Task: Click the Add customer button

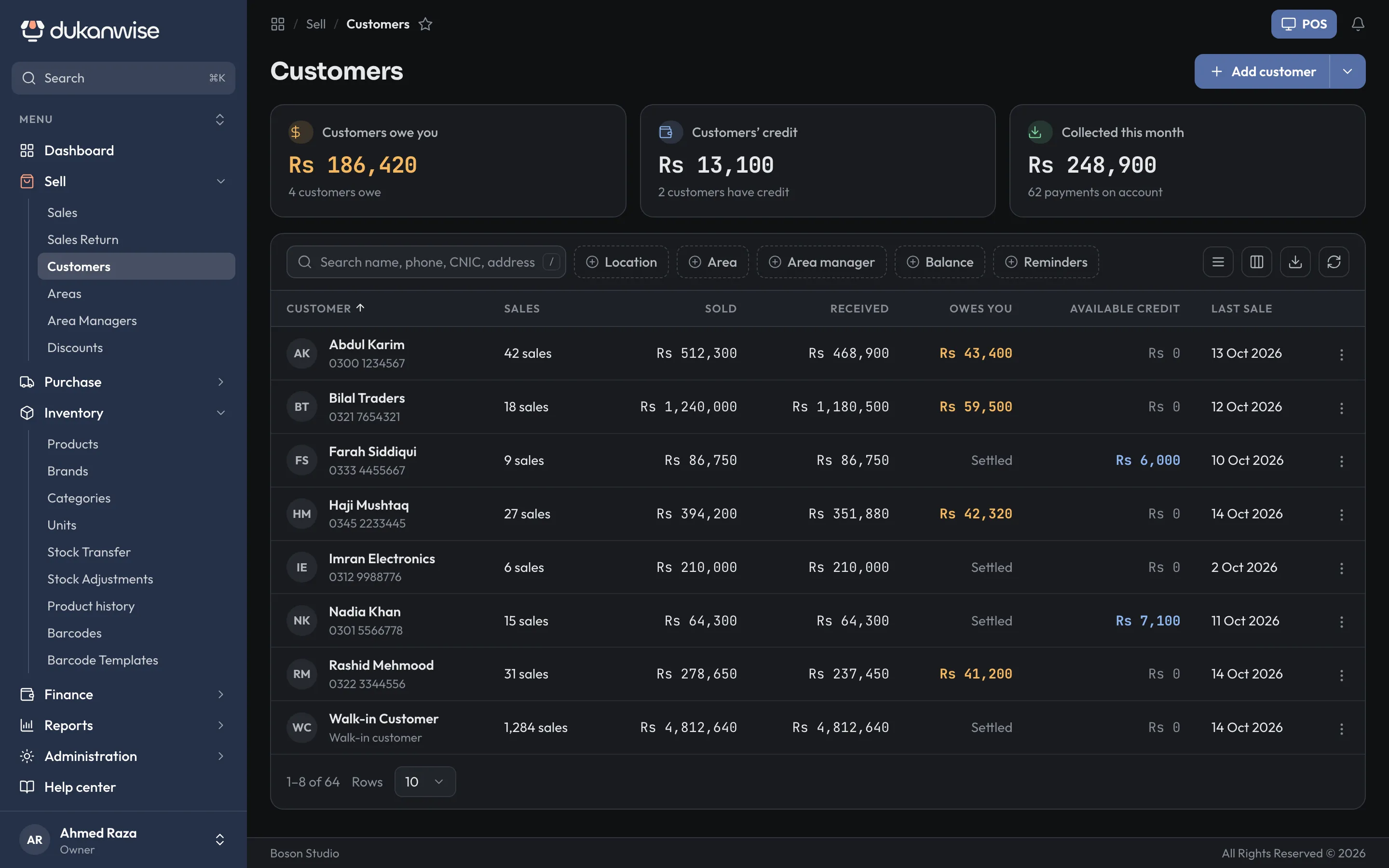Action: click(x=1262, y=71)
